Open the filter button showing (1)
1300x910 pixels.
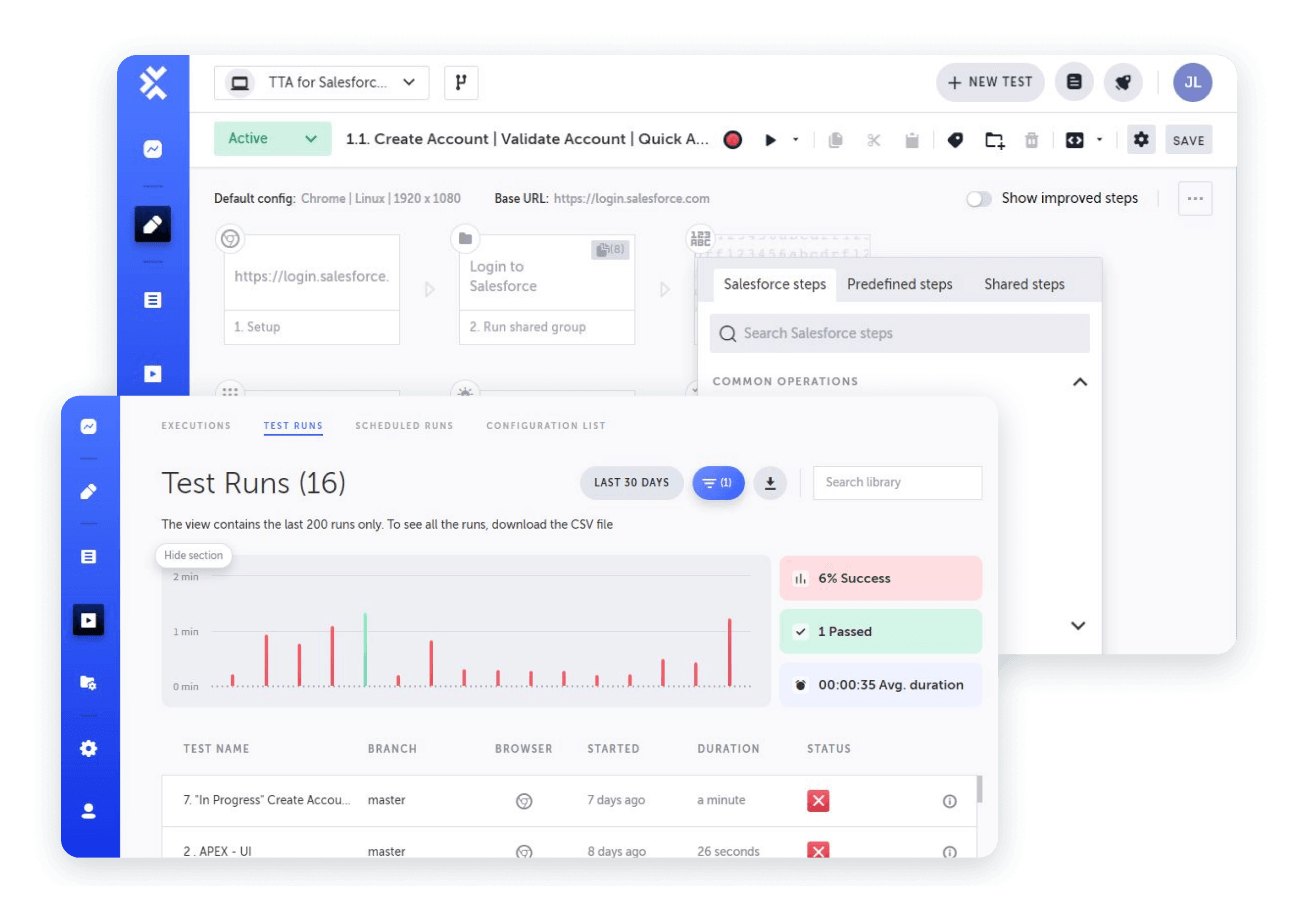tap(718, 483)
